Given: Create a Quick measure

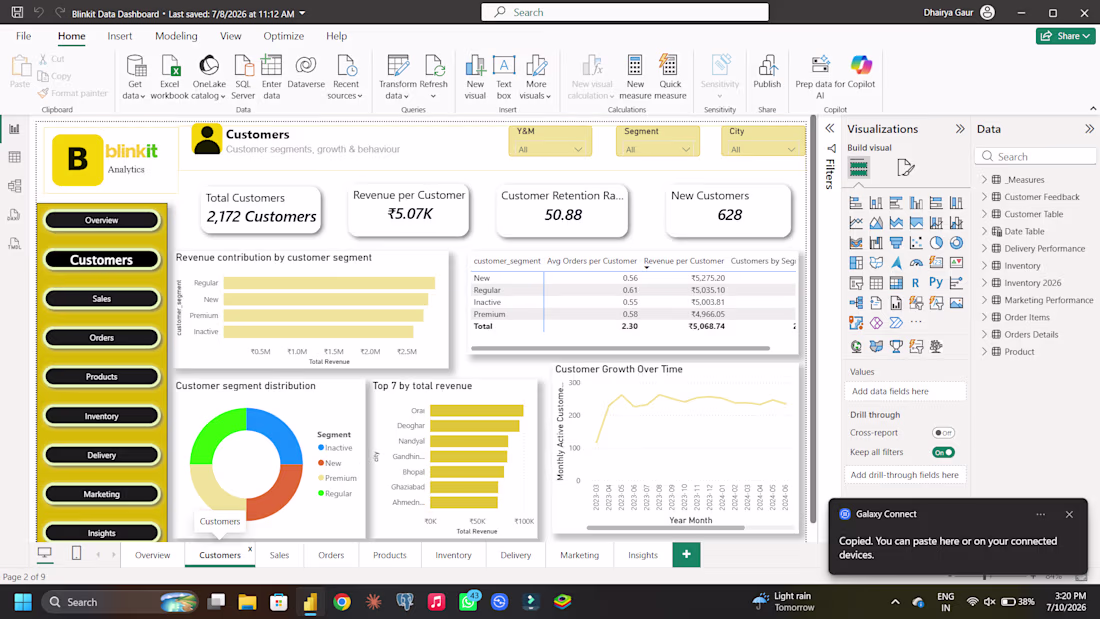Looking at the screenshot, I should click(x=670, y=77).
